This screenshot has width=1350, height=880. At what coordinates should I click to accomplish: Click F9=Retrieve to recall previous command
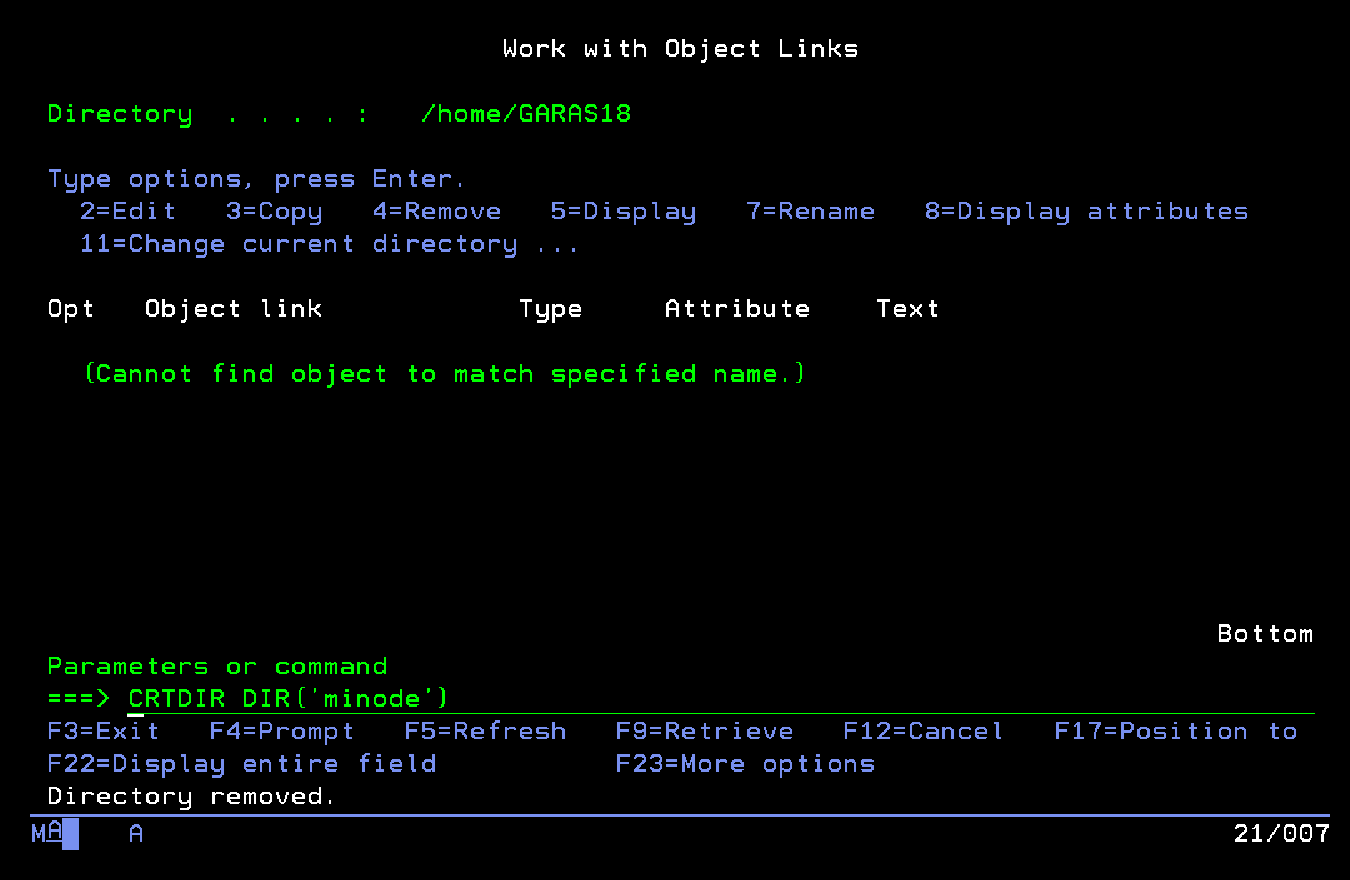(x=704, y=731)
